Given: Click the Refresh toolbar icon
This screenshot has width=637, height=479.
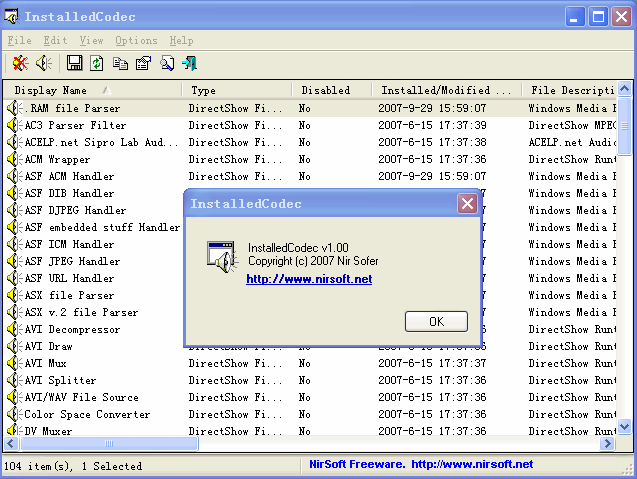Looking at the screenshot, I should point(97,63).
